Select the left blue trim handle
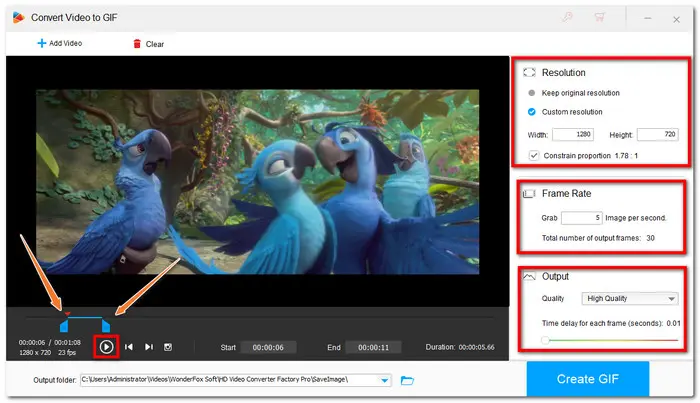Image resolution: width=700 pixels, height=403 pixels. (x=64, y=325)
